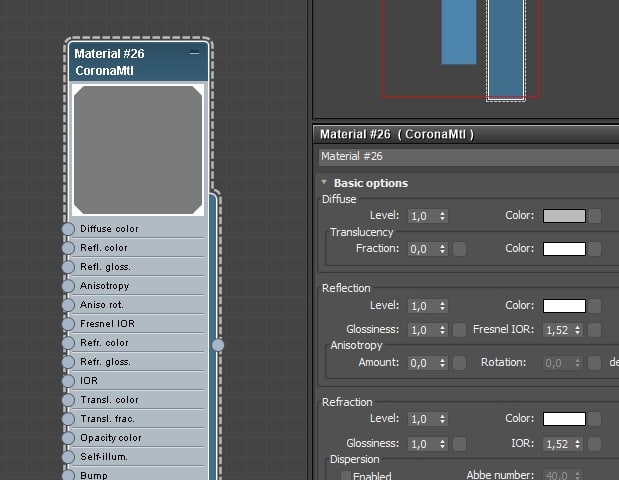The image size is (619, 480).
Task: Click the Opacity color input socket
Action: 68,438
